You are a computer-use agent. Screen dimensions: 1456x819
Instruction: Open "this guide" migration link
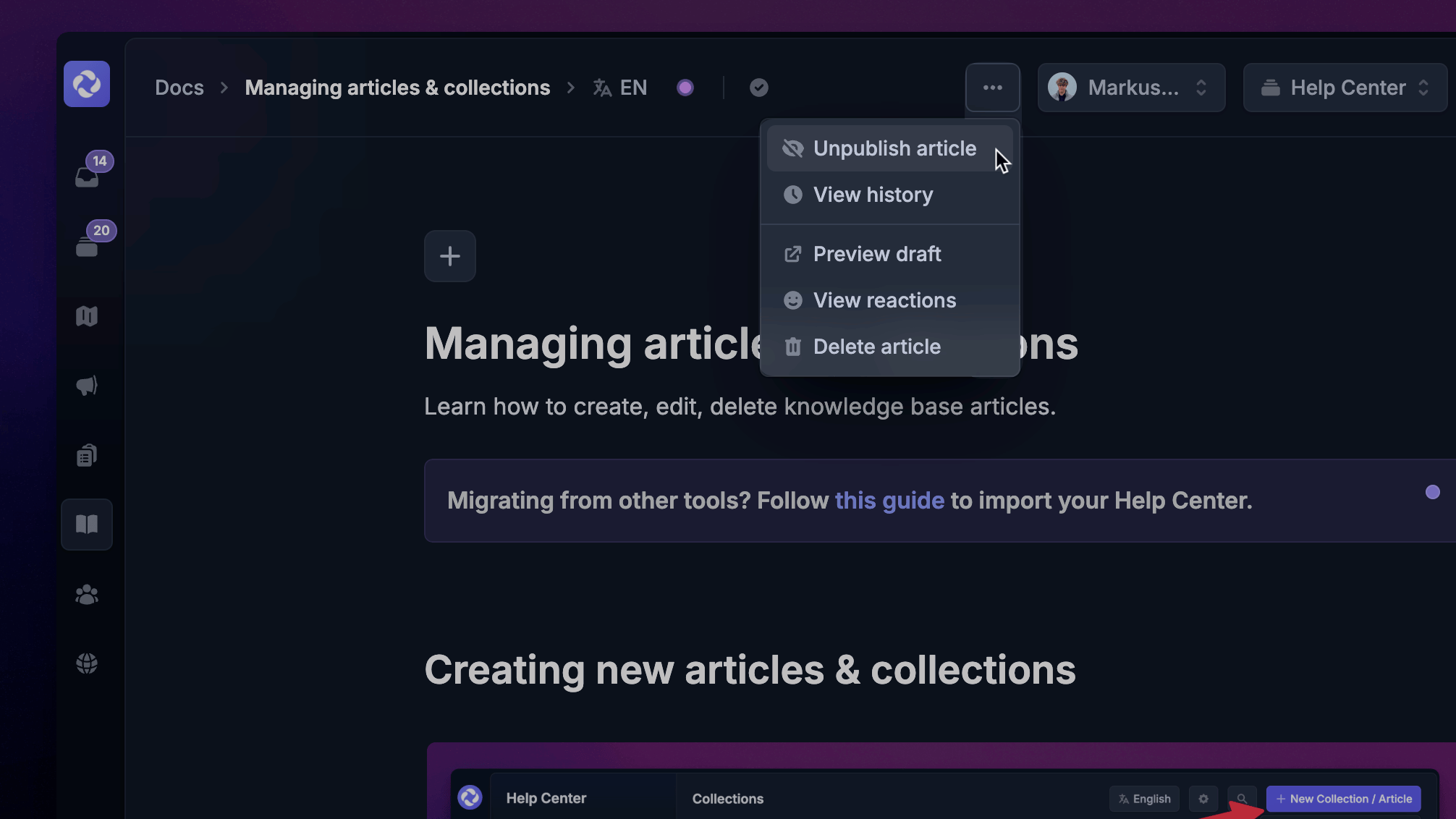[x=889, y=500]
